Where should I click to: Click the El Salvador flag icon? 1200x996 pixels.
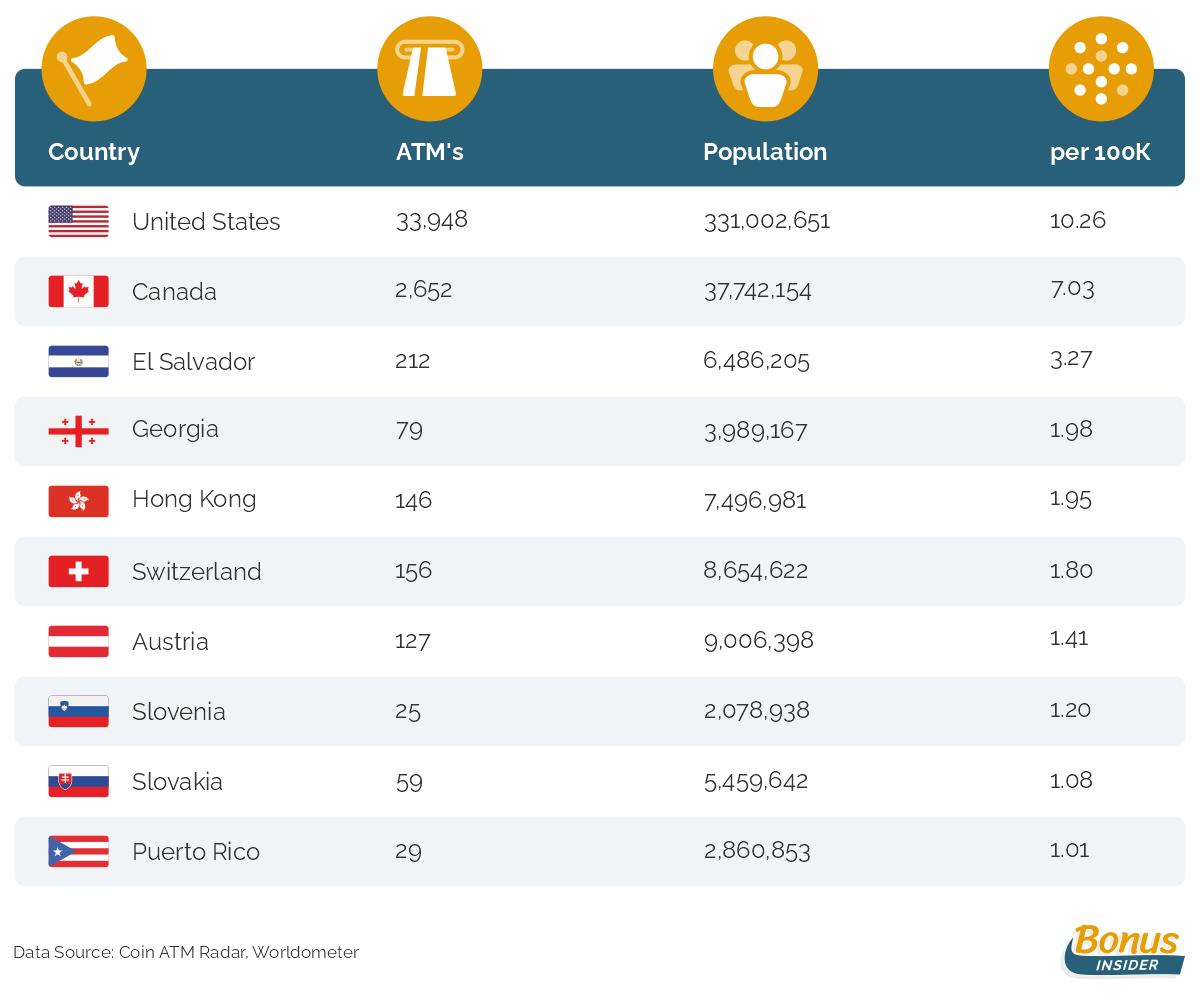pos(78,361)
